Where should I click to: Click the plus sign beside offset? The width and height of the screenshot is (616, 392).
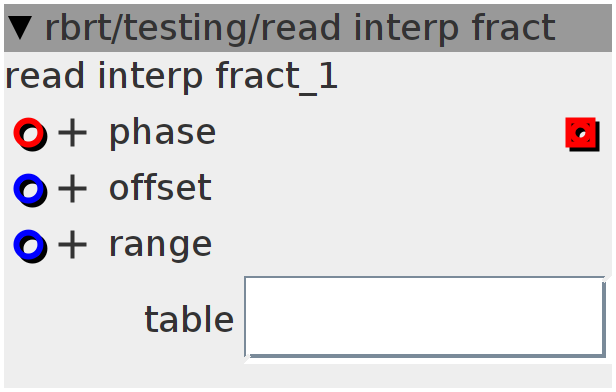[x=72, y=190]
